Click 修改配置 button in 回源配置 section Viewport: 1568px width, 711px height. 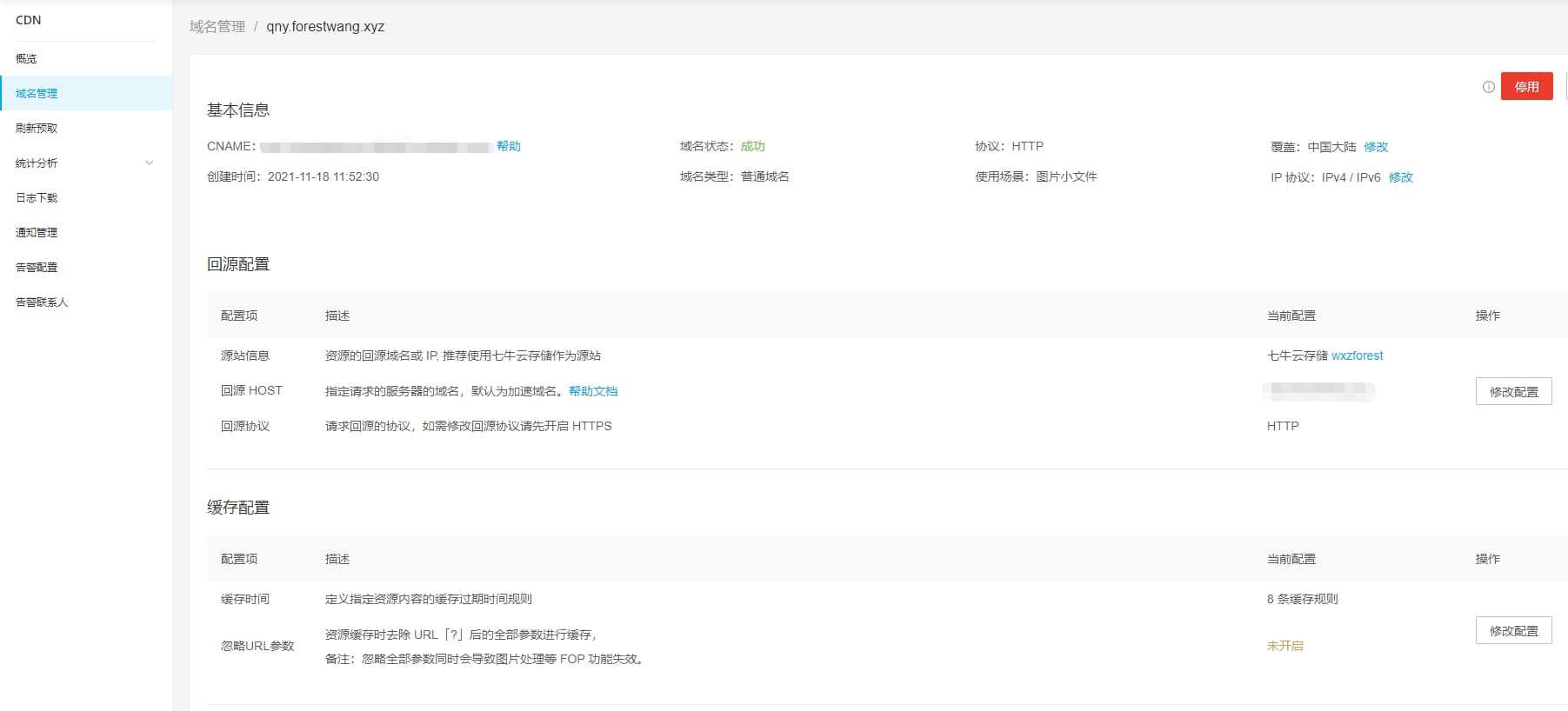[1513, 391]
